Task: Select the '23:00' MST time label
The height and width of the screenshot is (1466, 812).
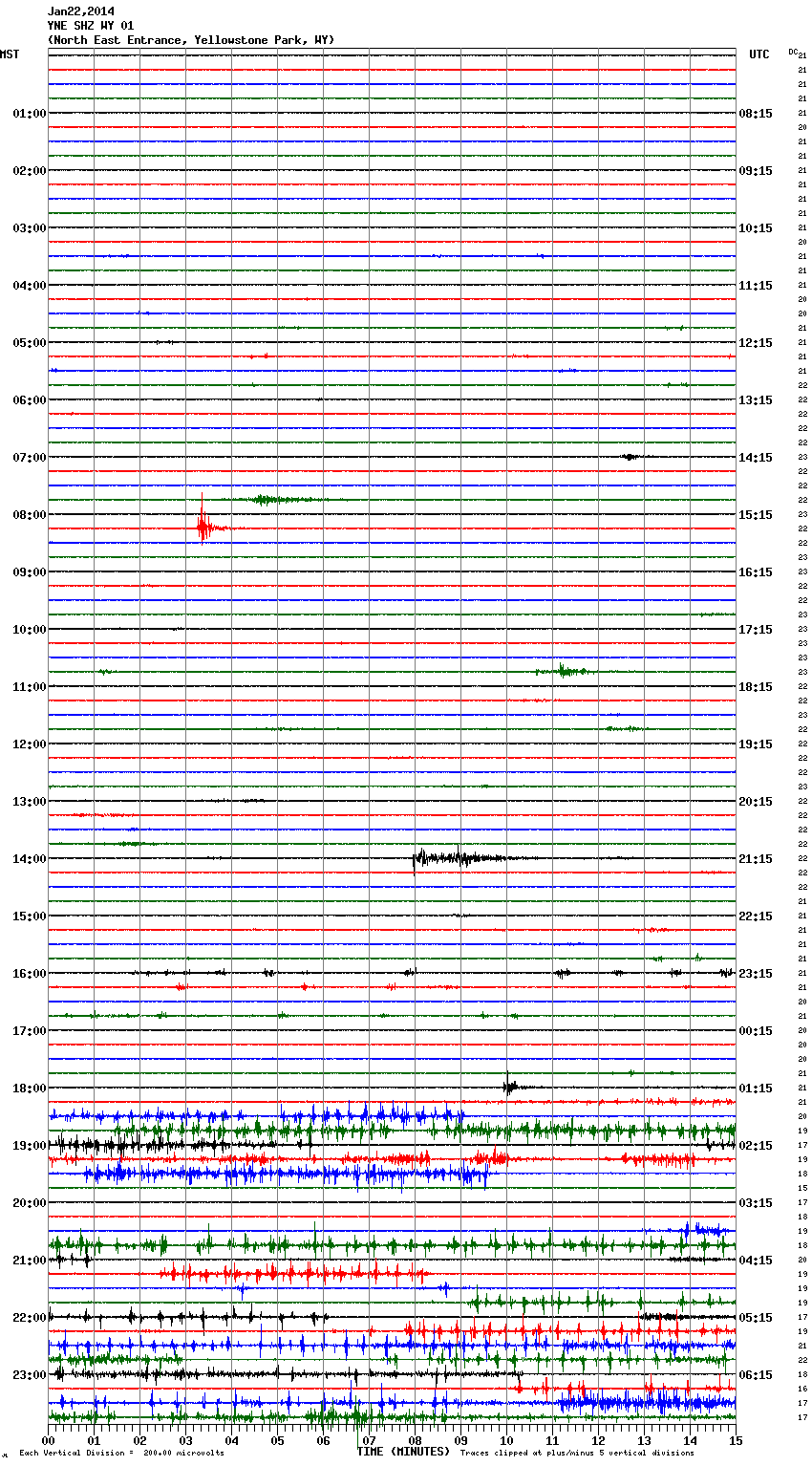Action: coord(30,1375)
